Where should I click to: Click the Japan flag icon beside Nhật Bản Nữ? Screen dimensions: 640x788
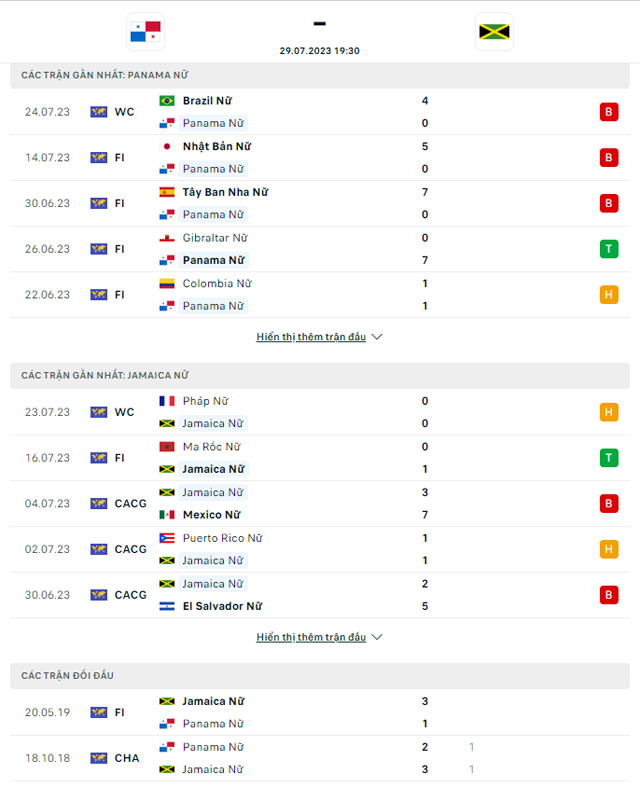coord(167,146)
